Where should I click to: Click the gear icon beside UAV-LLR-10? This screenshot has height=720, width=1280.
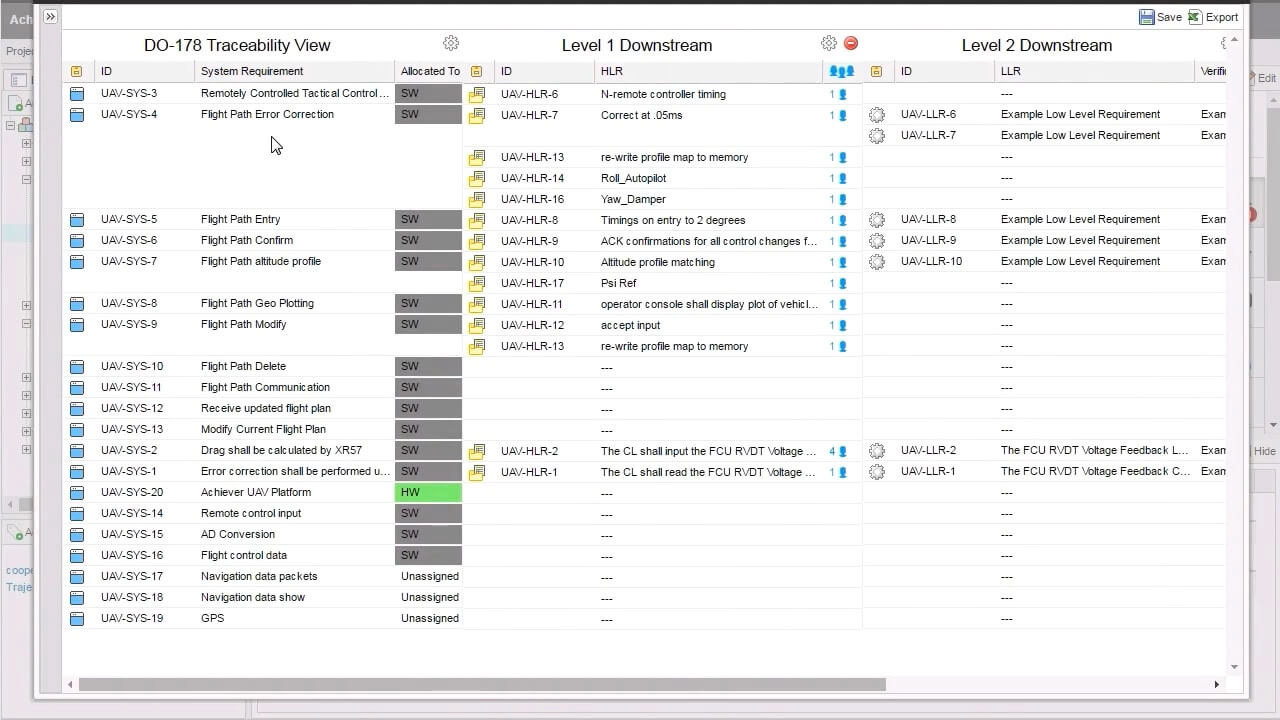[x=877, y=262]
